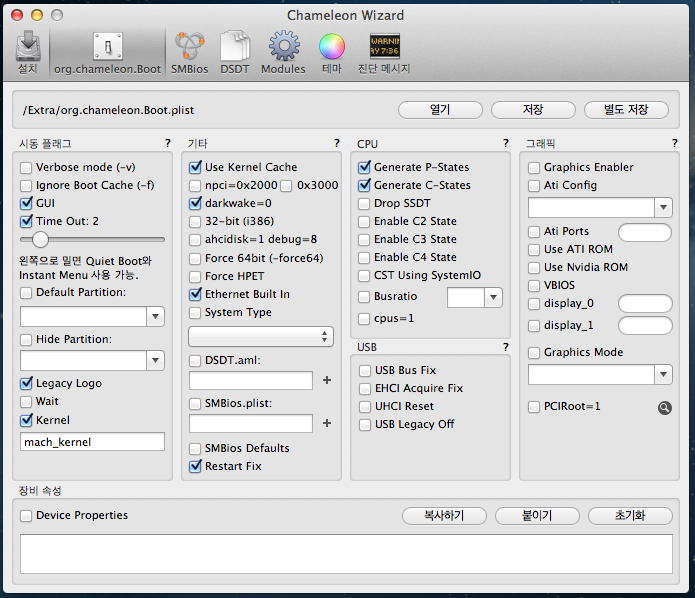The height and width of the screenshot is (598, 695).
Task: Toggle the Wait checkbox
Action: coord(26,402)
